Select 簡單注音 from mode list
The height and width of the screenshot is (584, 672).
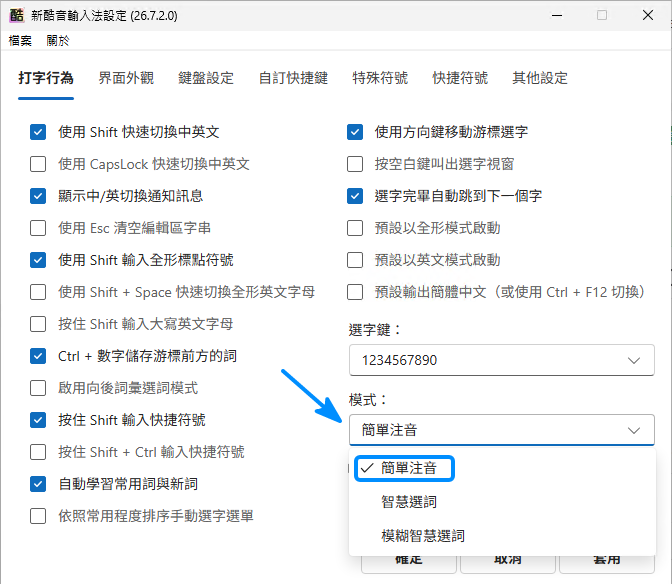[502, 468]
